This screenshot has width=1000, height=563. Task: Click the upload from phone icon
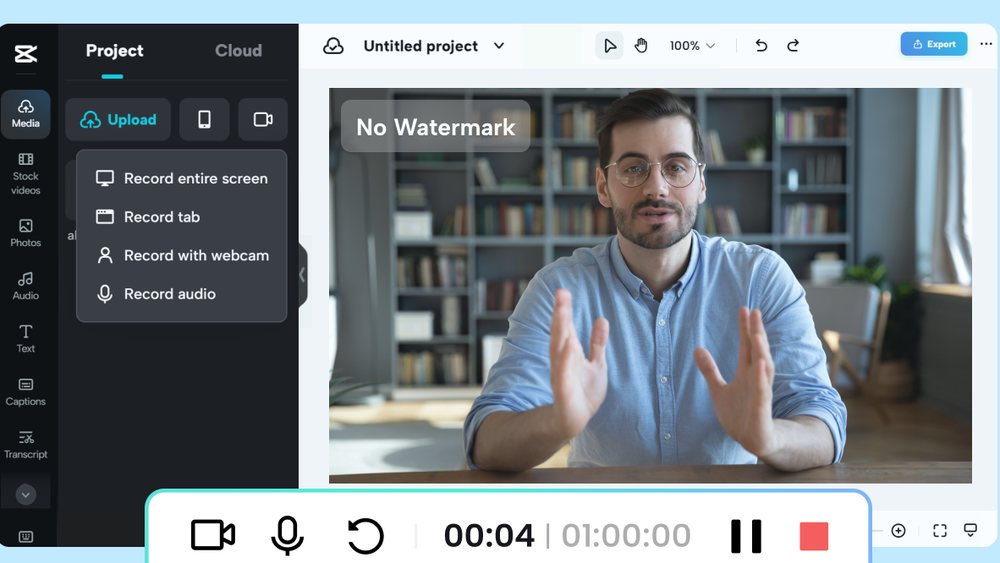coord(204,119)
